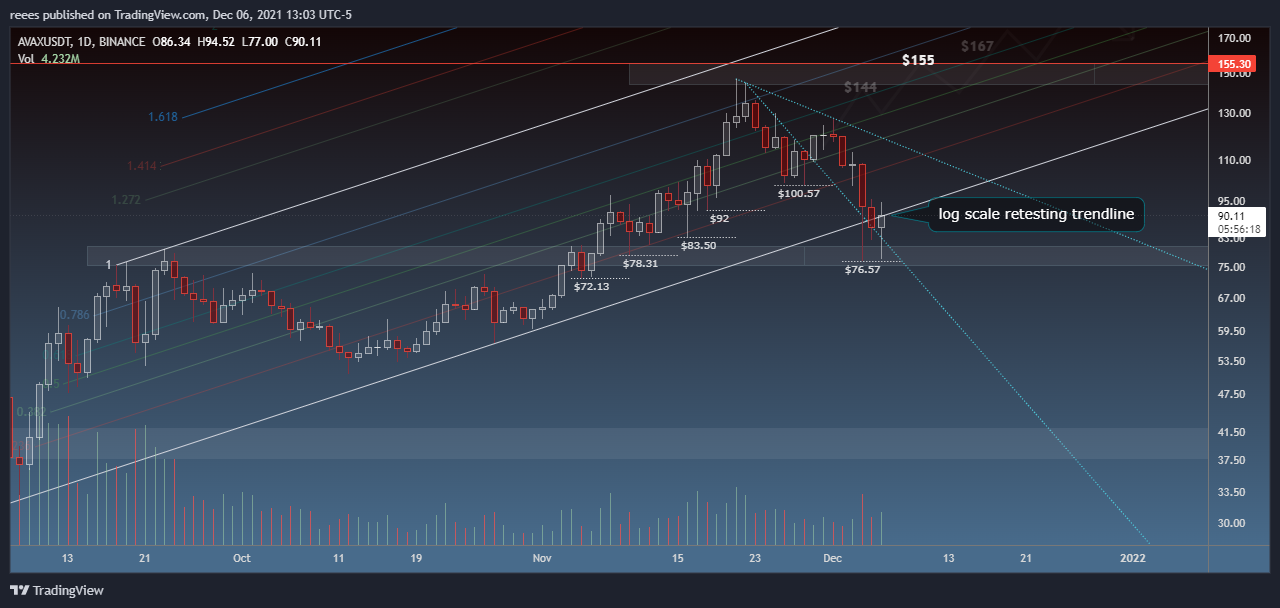Click the 1.272 Fib channel label

(x=126, y=200)
